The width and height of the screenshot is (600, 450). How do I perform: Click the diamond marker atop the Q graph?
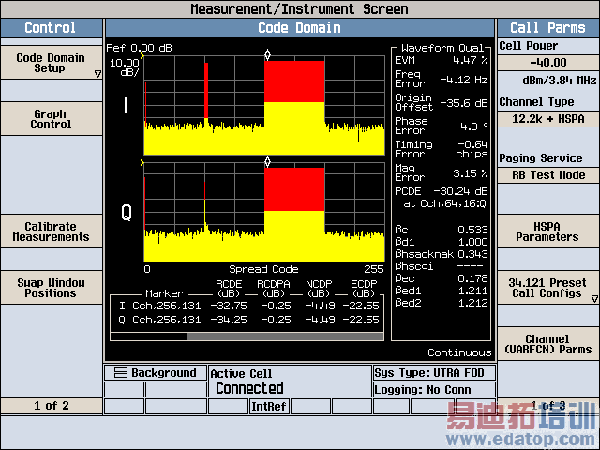coord(267,162)
